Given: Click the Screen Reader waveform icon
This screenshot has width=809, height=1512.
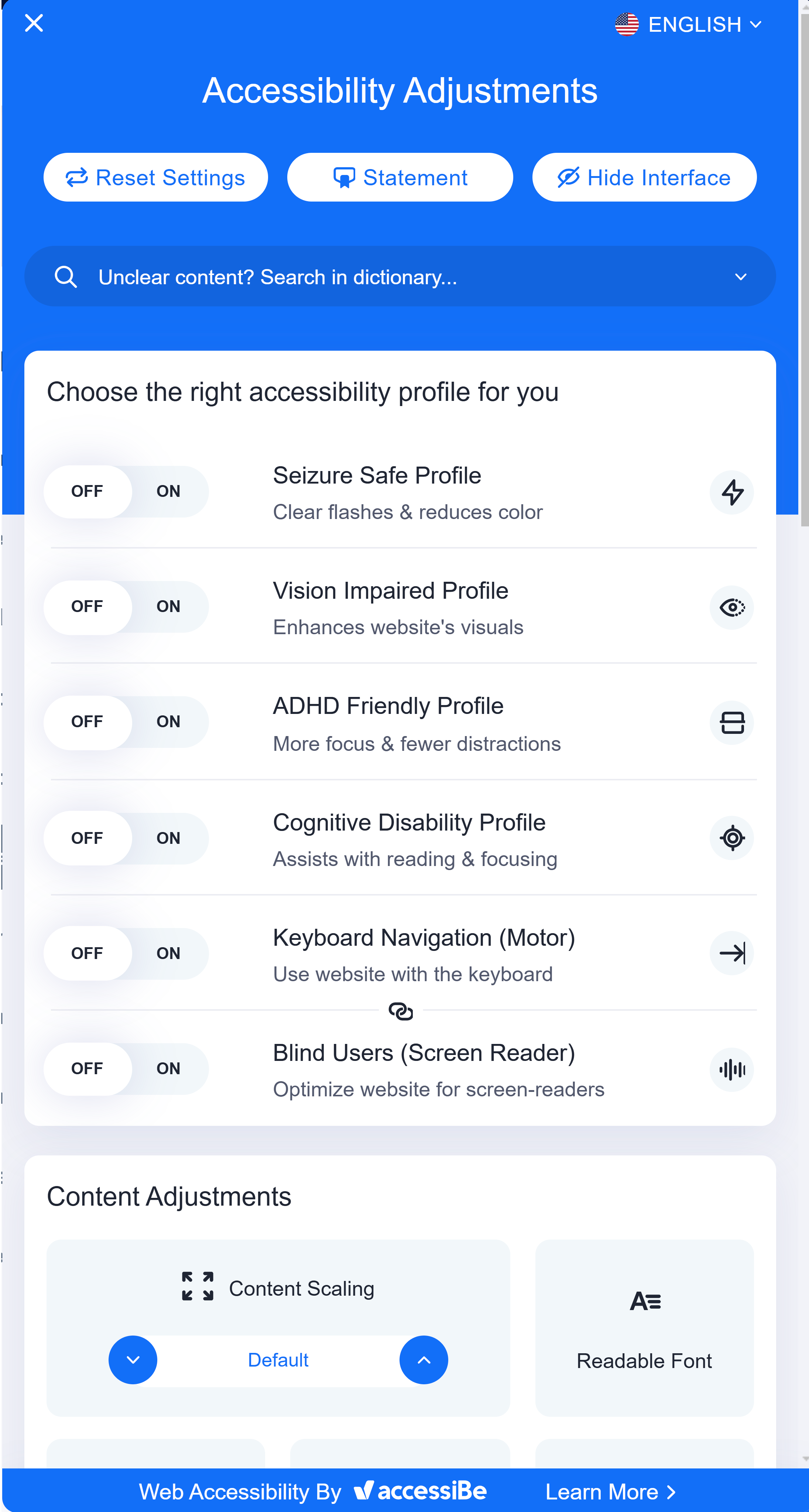Looking at the screenshot, I should click(731, 1069).
